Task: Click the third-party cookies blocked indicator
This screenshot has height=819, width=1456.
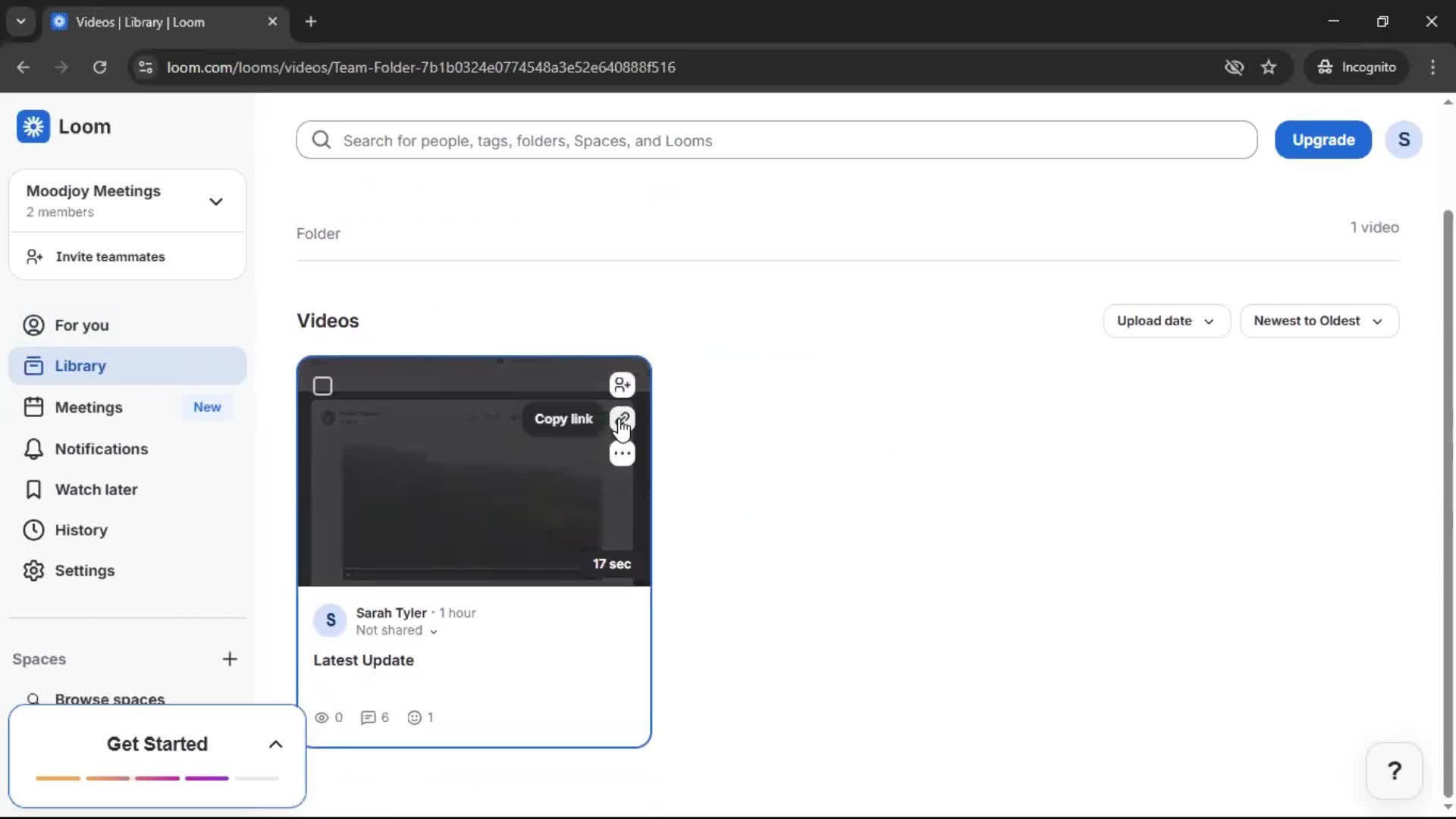Action: tap(1235, 67)
